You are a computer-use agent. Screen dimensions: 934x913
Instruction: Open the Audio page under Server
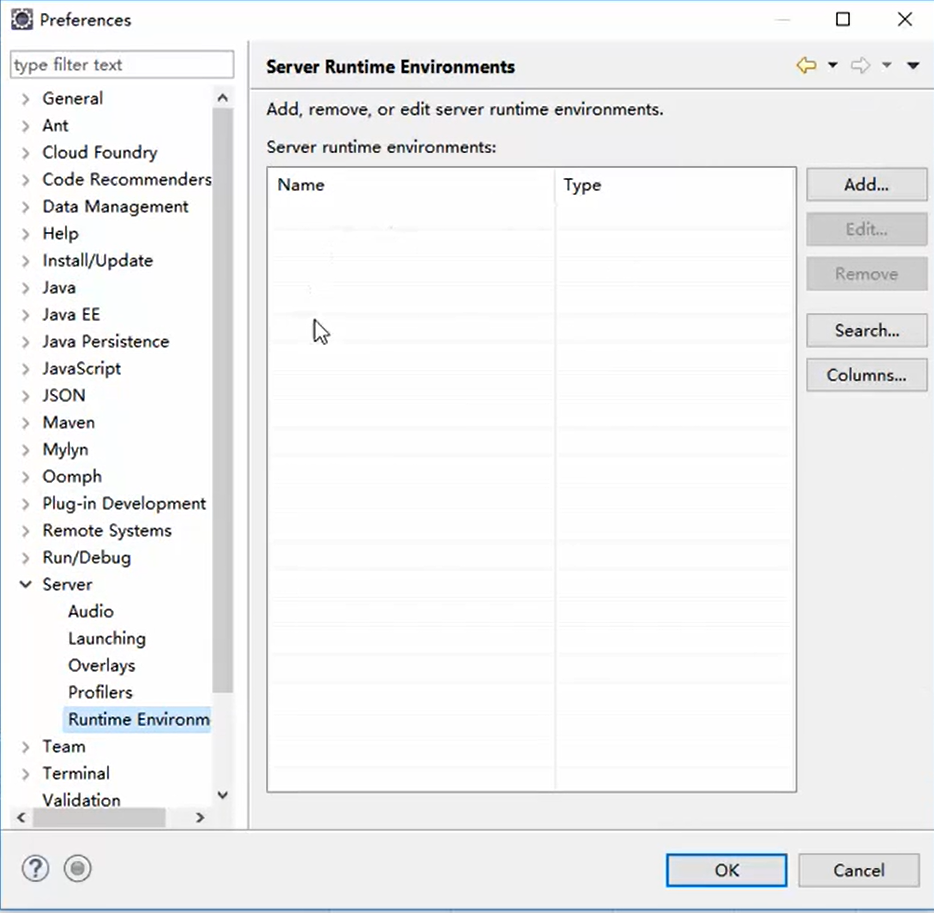[x=91, y=612]
